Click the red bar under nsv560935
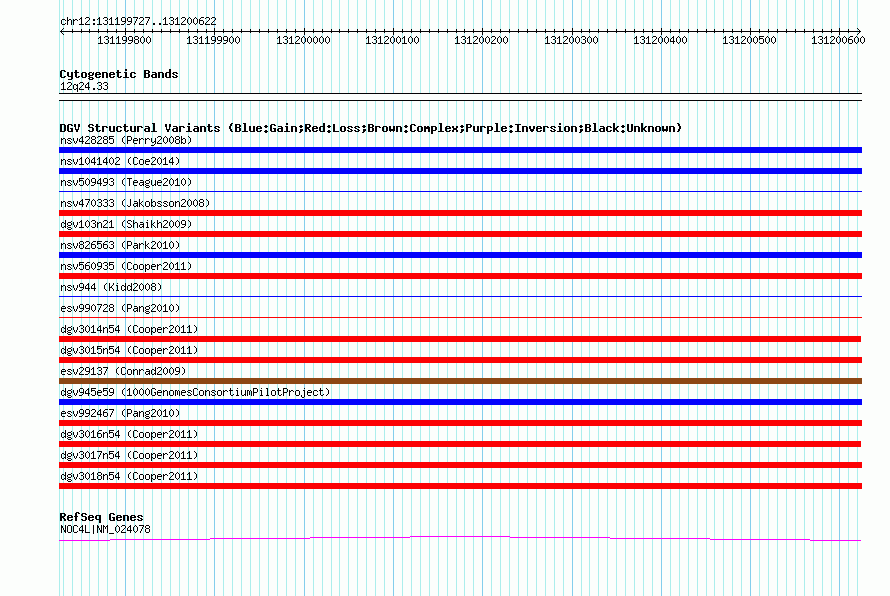 [x=460, y=276]
